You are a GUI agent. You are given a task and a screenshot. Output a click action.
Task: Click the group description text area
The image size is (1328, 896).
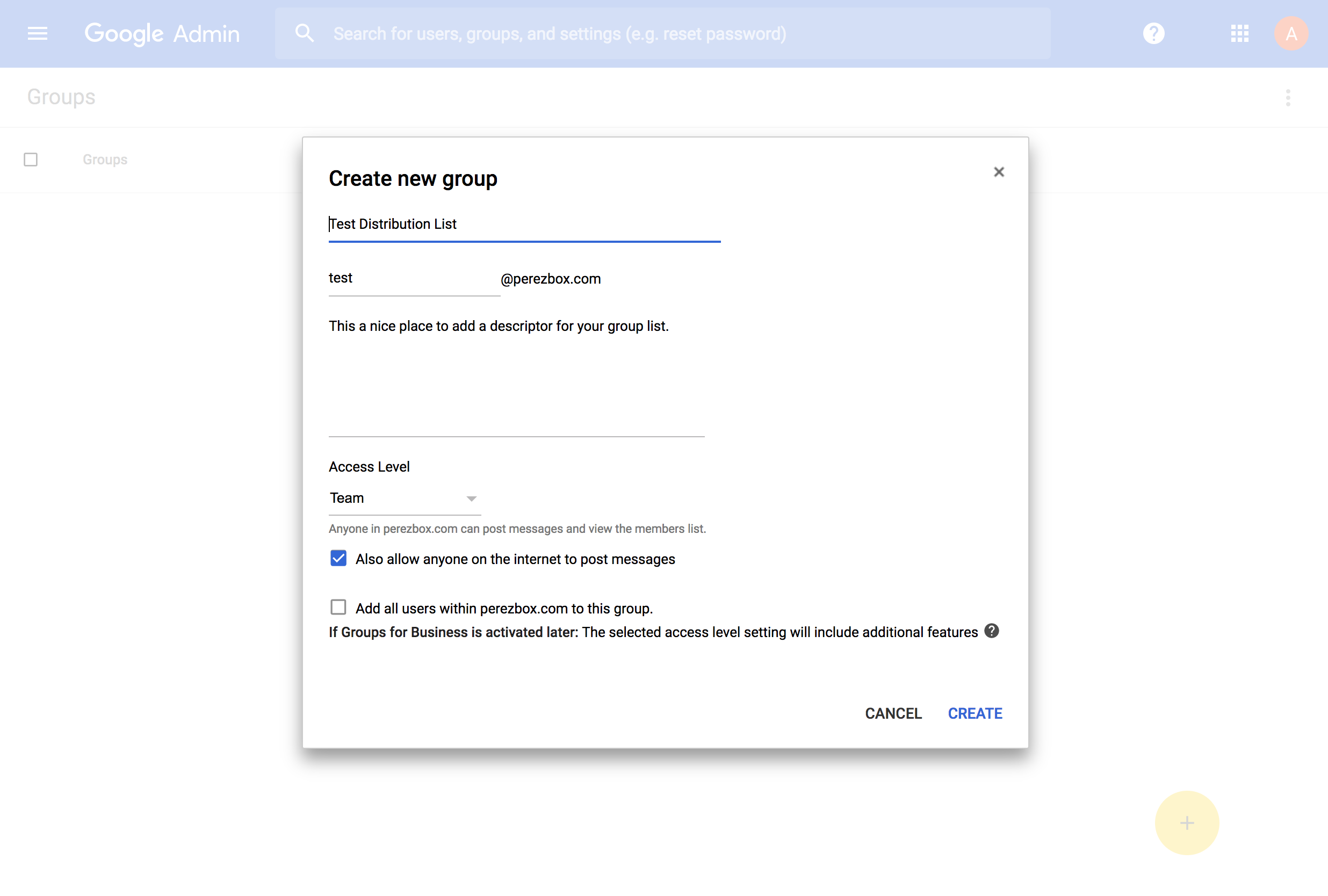click(516, 377)
